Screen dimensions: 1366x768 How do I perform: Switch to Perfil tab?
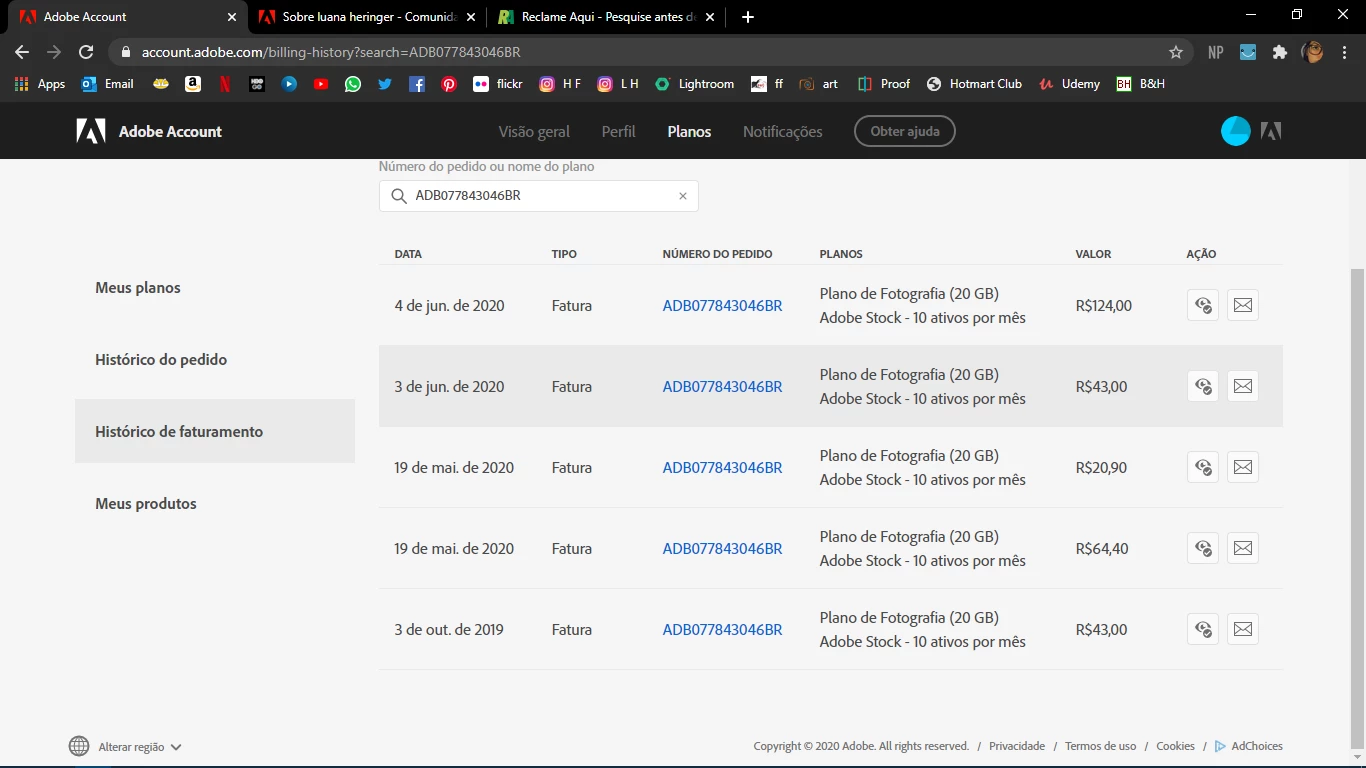click(618, 132)
